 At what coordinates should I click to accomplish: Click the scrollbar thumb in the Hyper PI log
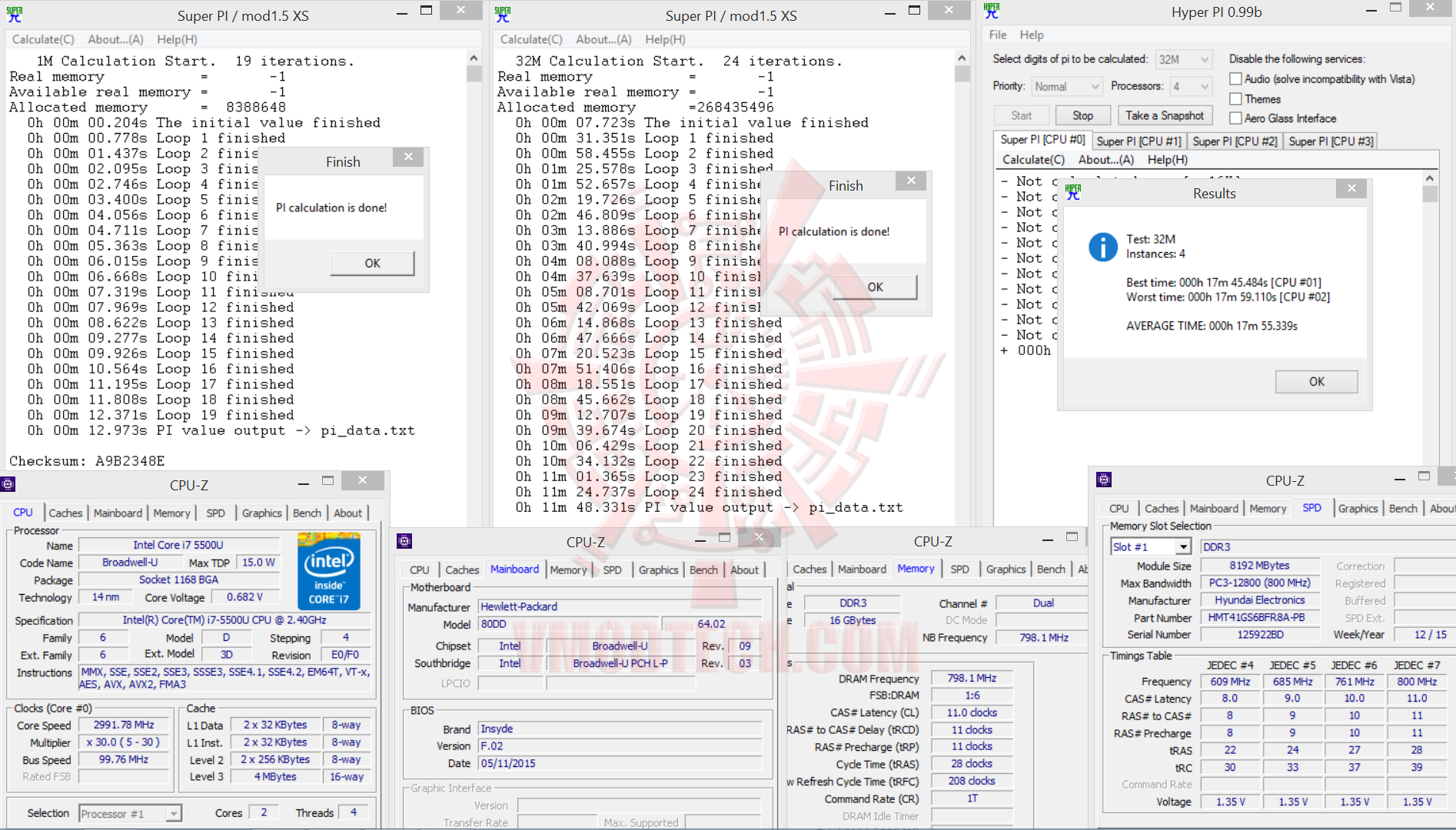[x=1429, y=194]
